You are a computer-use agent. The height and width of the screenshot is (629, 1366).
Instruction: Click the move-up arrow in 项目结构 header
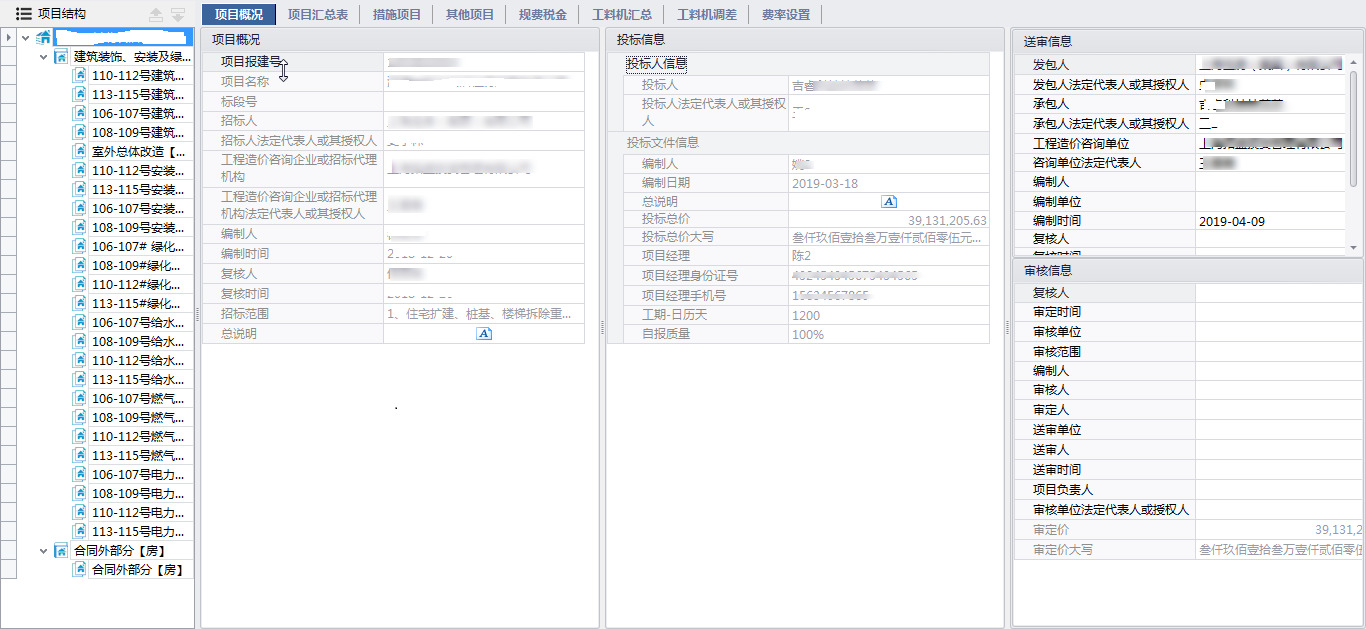pyautogui.click(x=155, y=15)
